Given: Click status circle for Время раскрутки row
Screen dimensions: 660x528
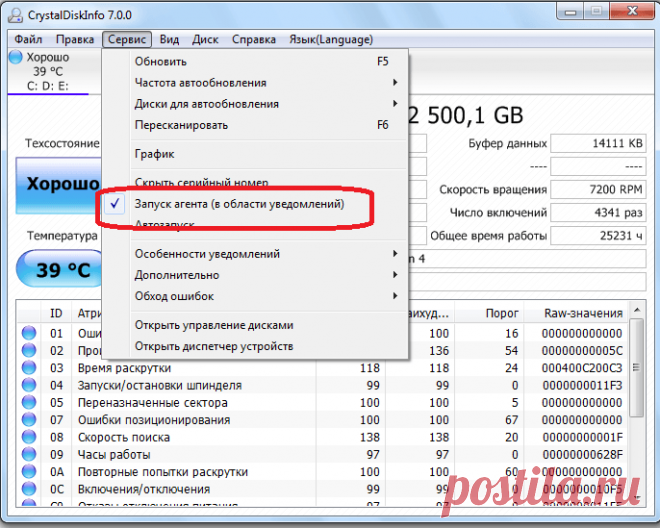Looking at the screenshot, I should point(29,368).
